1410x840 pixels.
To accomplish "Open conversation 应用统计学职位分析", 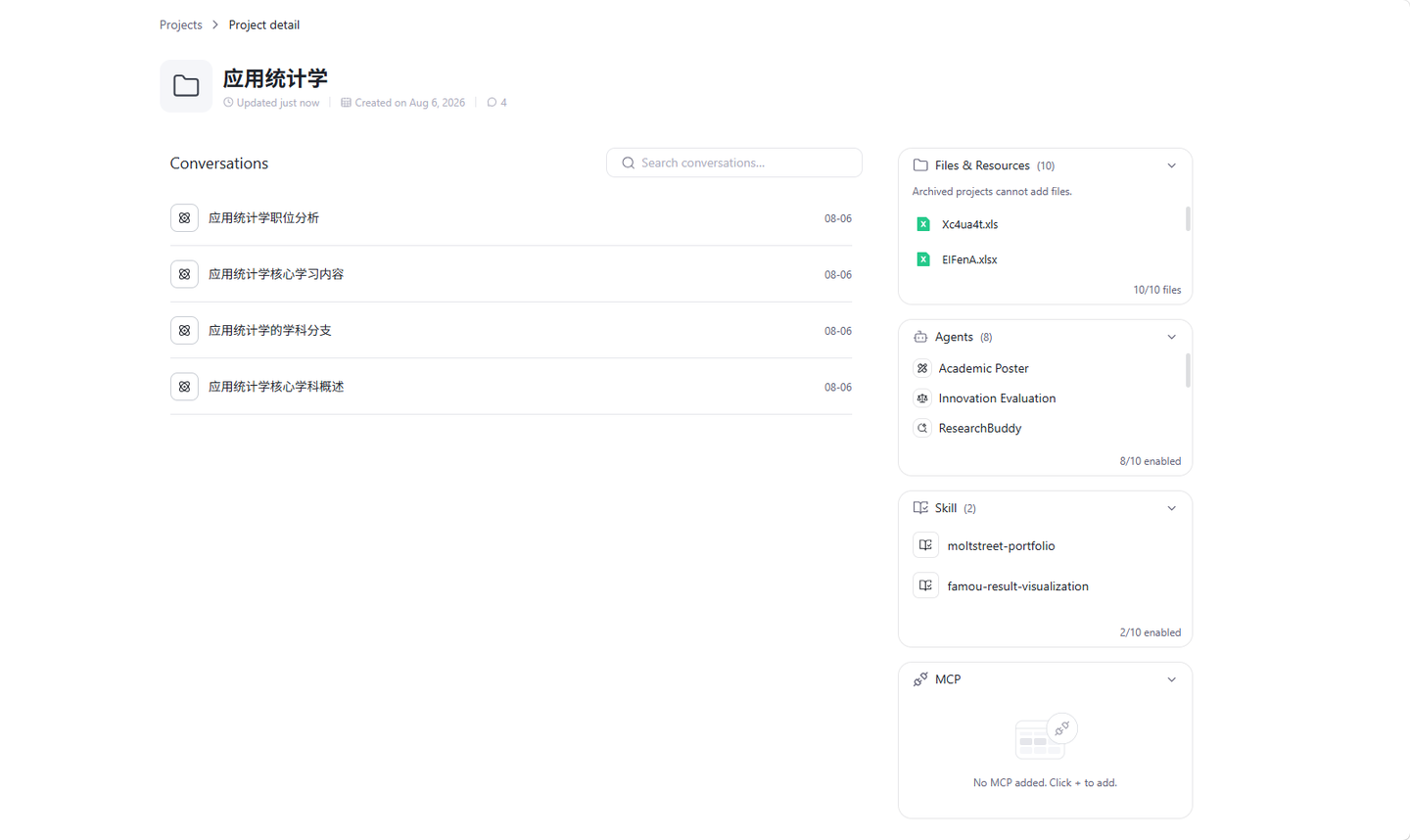I will 511,218.
